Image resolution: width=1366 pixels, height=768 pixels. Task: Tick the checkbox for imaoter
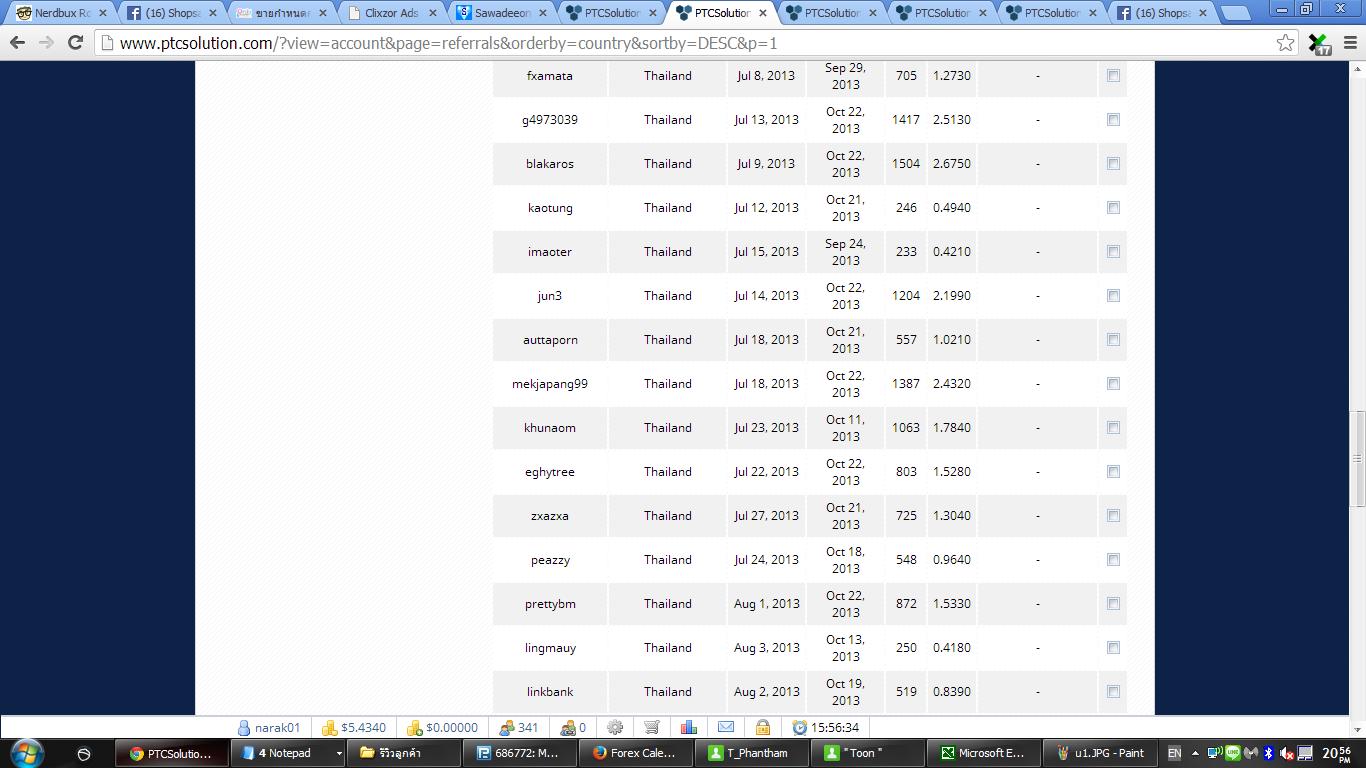click(x=1113, y=252)
